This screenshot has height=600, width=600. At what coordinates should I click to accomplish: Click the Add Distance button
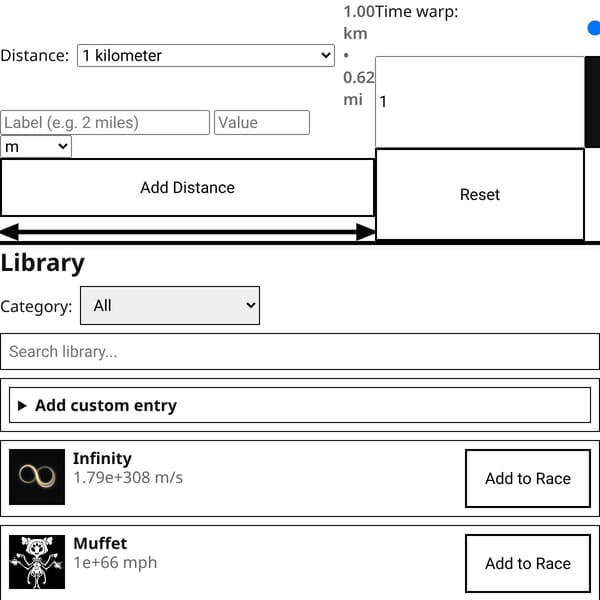(x=188, y=188)
